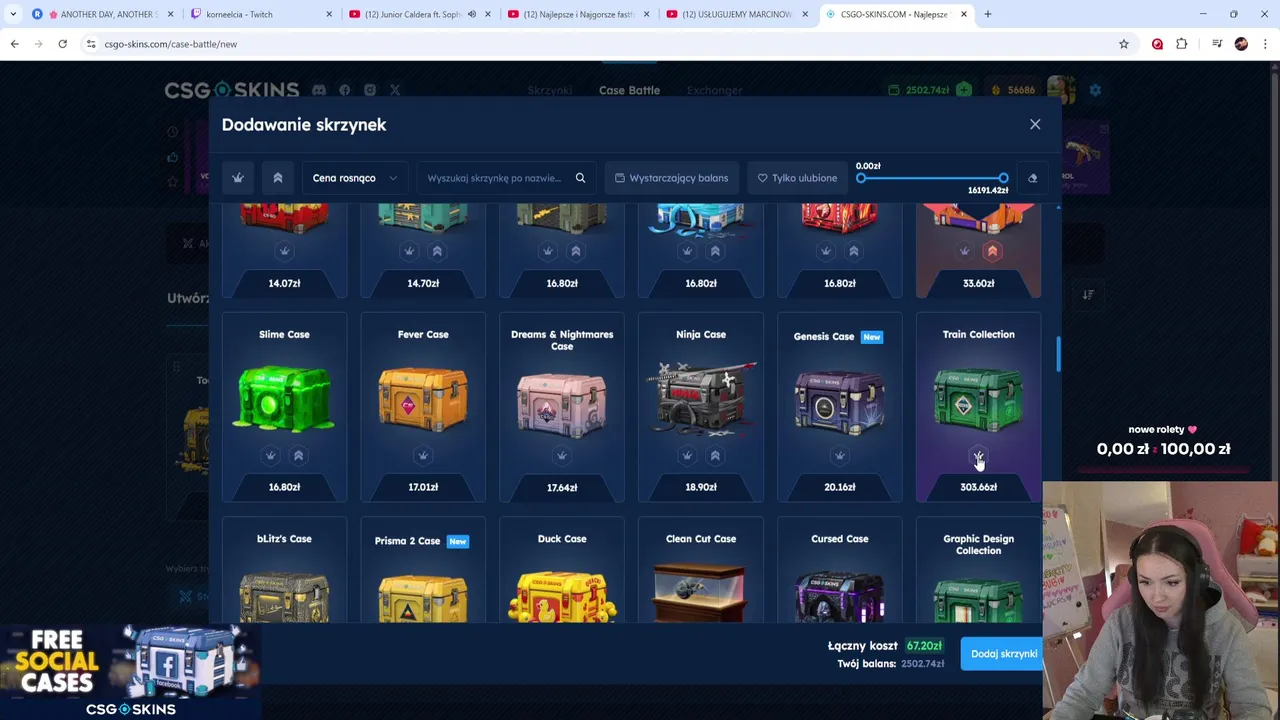Click the 303.66zł price label
The width and height of the screenshot is (1280, 720).
pos(979,487)
